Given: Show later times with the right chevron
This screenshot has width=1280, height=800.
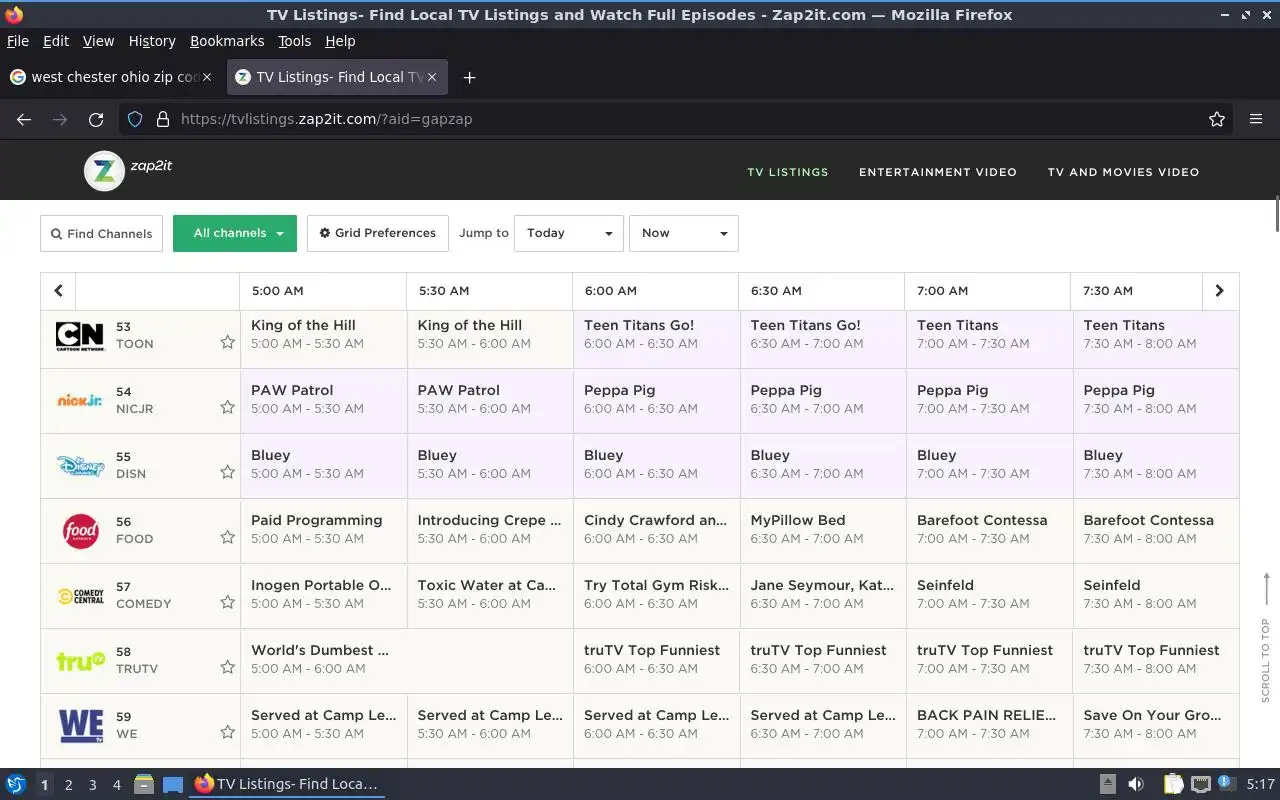Looking at the screenshot, I should pos(1220,291).
